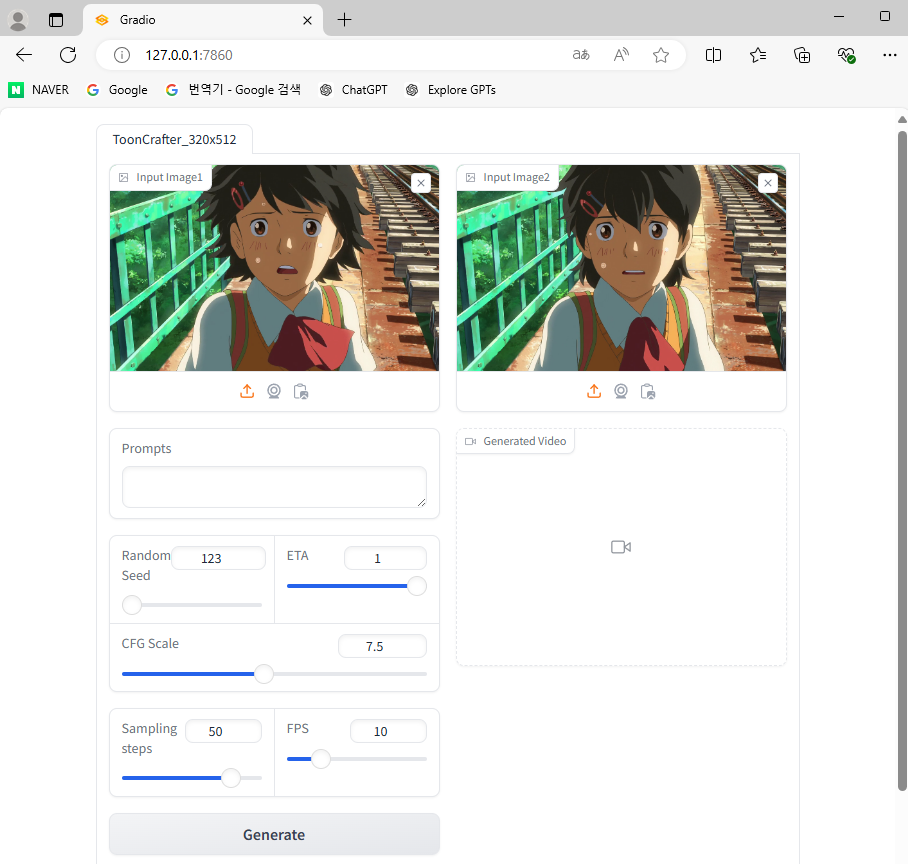The width and height of the screenshot is (908, 864).
Task: Click the page vertical scrollbar
Action: [902, 460]
